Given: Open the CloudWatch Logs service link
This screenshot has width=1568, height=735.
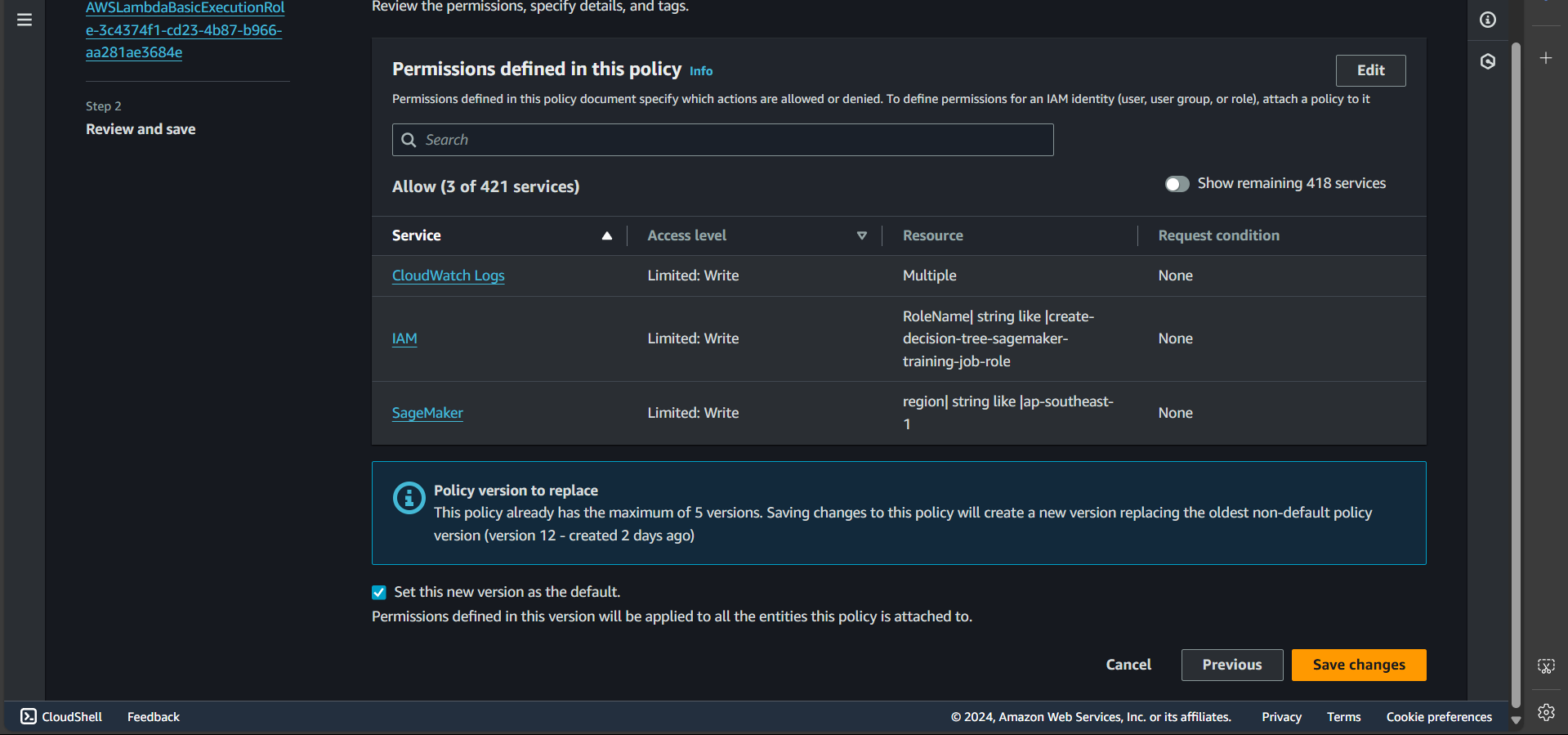Looking at the screenshot, I should pos(448,276).
